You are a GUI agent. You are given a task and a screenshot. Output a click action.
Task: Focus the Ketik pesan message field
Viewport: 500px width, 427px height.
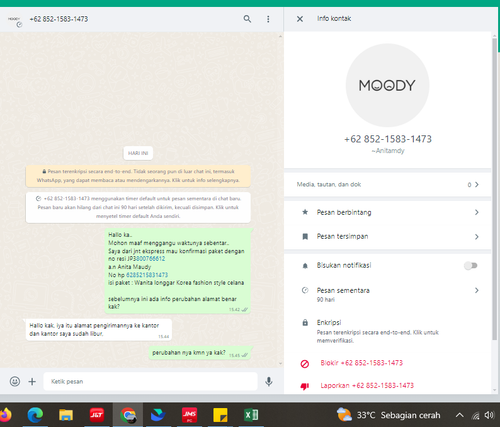tap(150, 381)
